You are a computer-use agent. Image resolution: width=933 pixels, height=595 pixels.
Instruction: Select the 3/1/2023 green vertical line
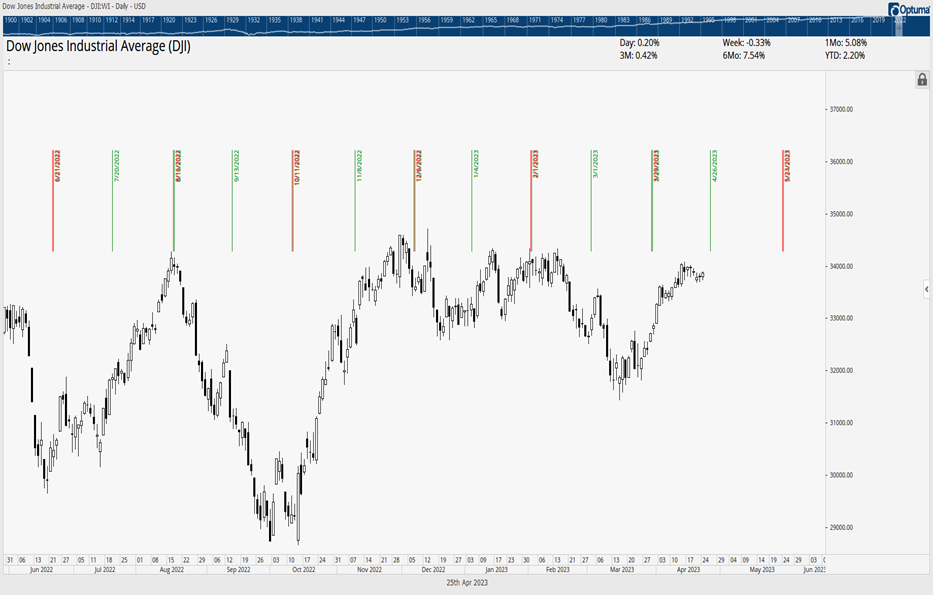[x=591, y=201]
